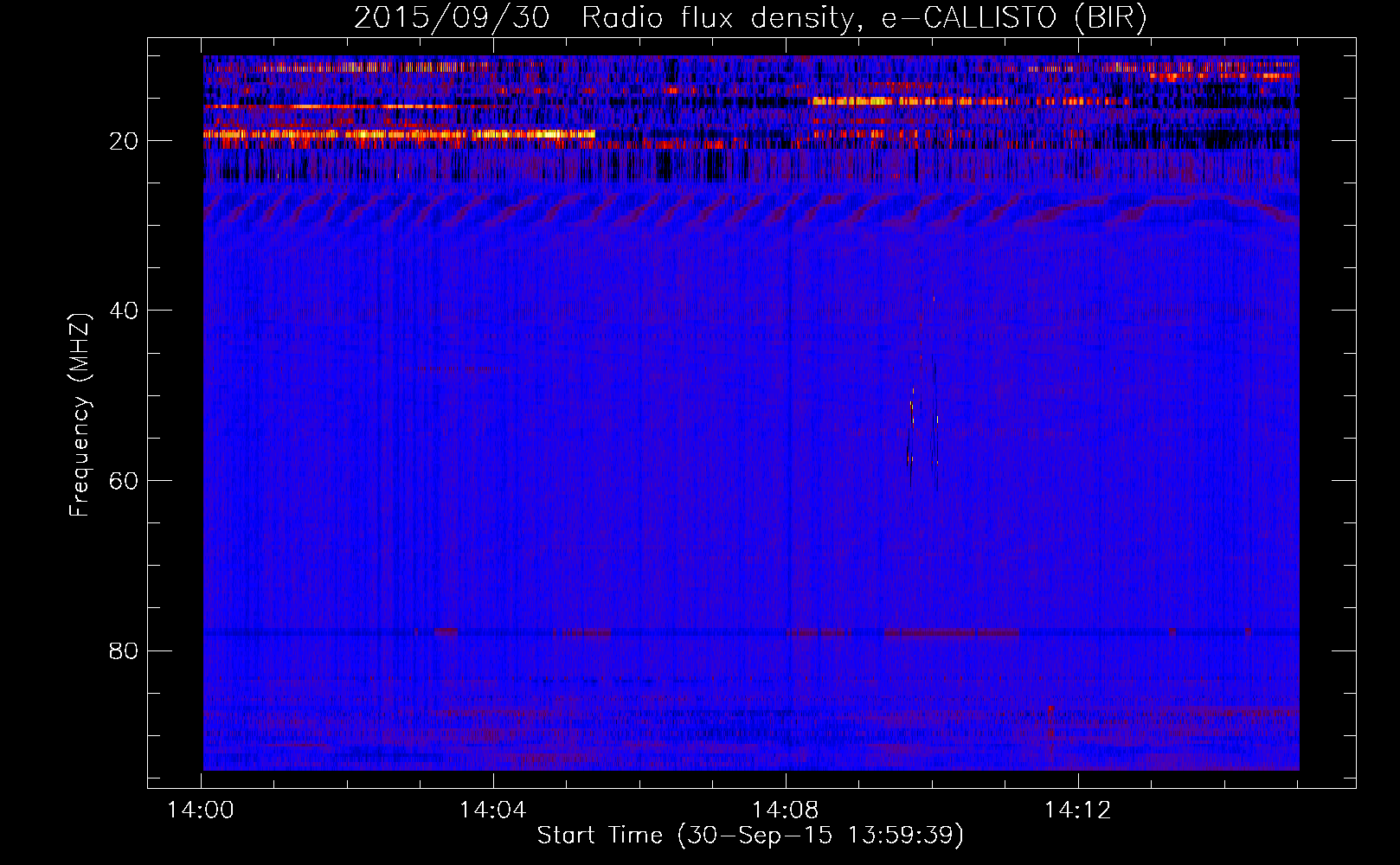Click the 60 frequency tick label
Screen dimensions: 1400x865
point(125,481)
